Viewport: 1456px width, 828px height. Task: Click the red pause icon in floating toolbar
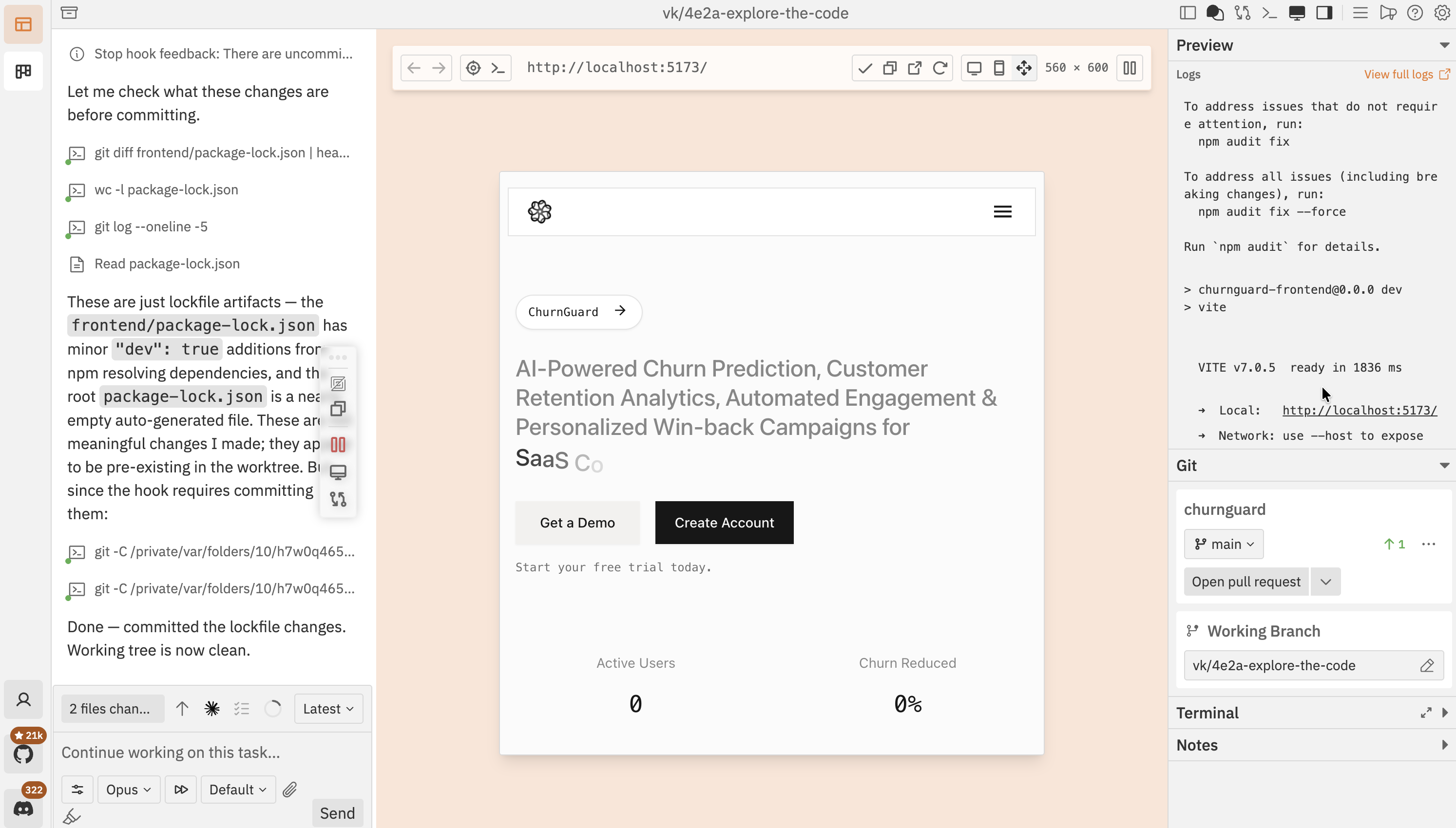point(338,444)
